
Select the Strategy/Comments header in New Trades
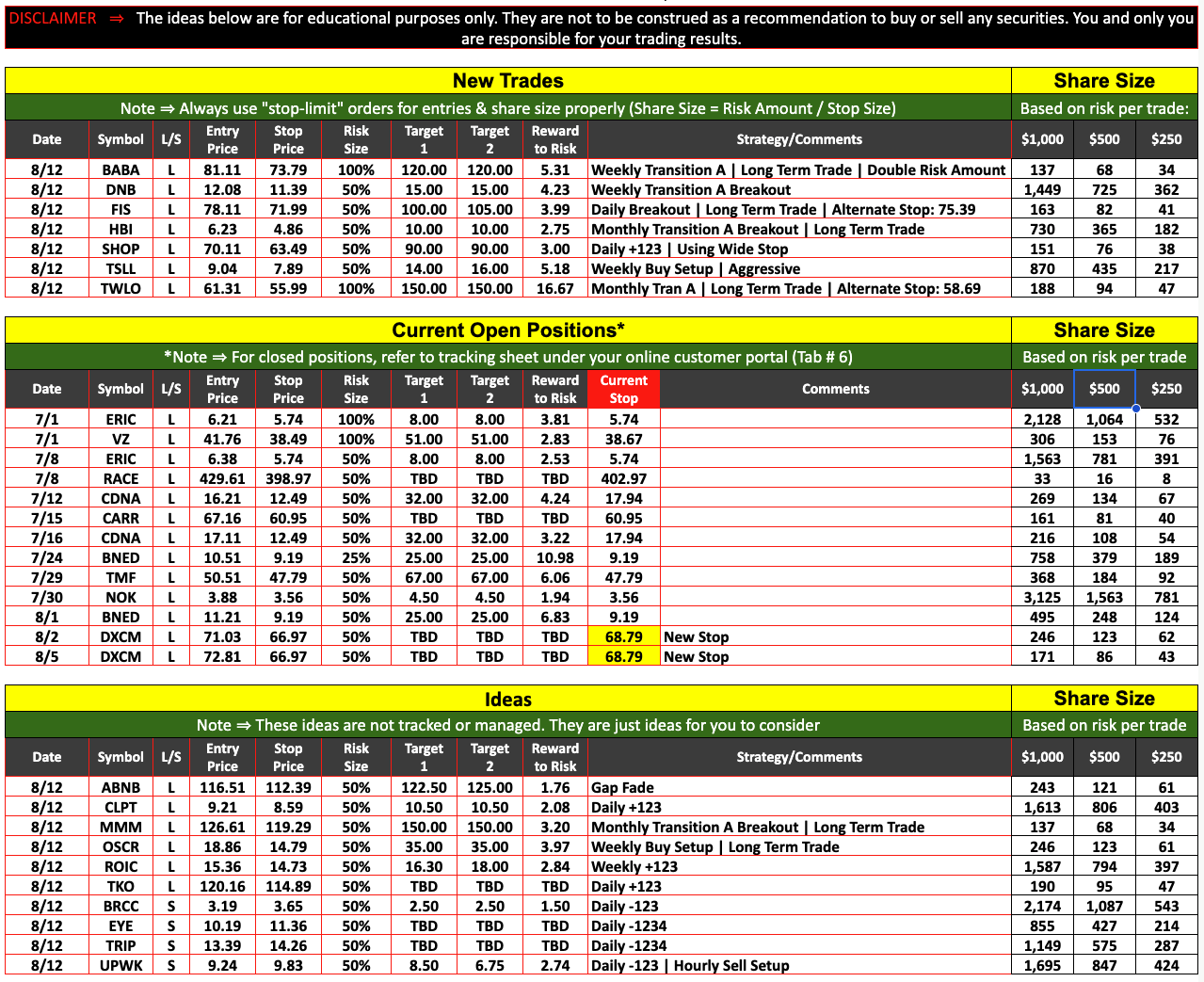coord(798,139)
